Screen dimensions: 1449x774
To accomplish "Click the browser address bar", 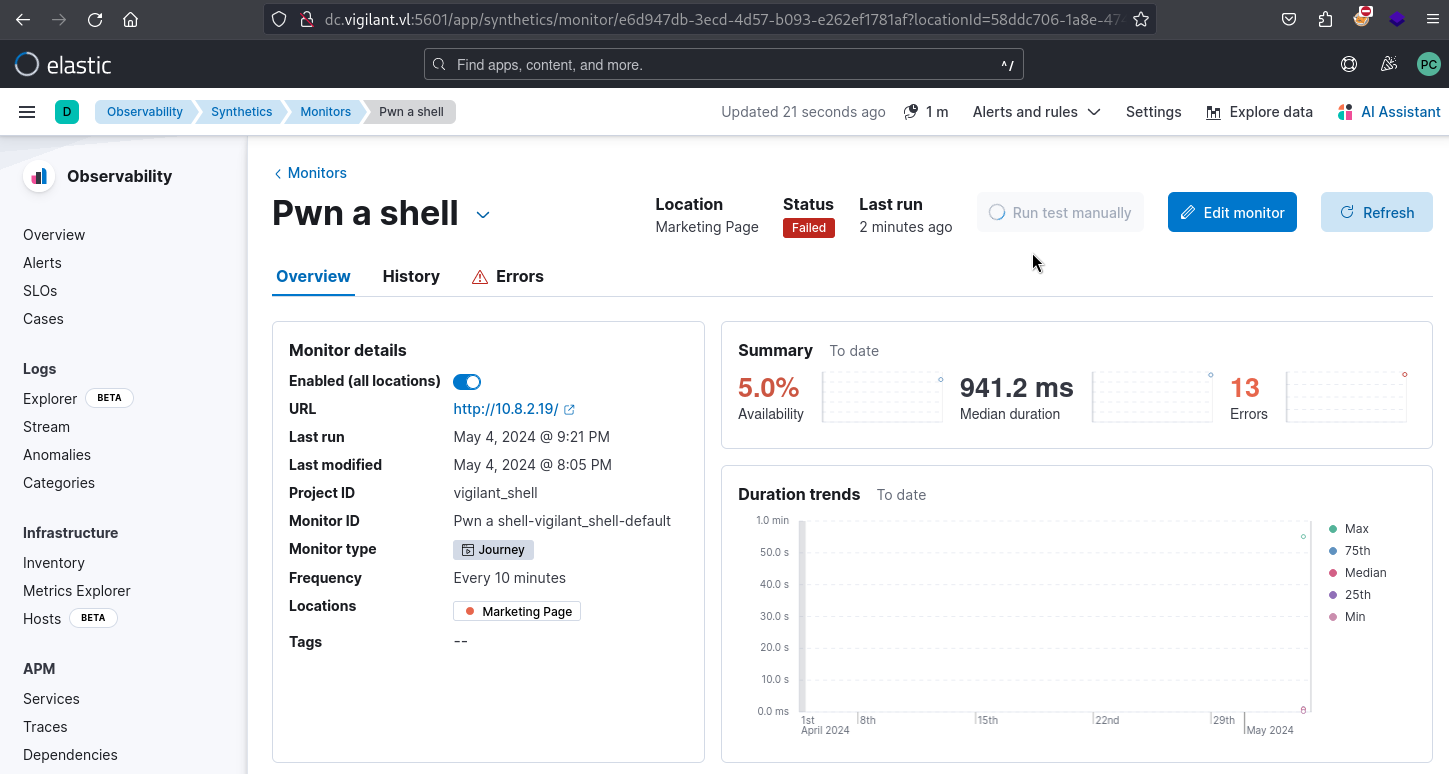I will pyautogui.click(x=710, y=19).
